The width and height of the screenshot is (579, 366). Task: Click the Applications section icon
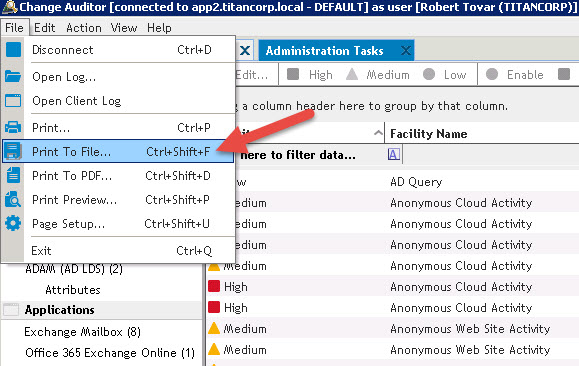coord(11,309)
